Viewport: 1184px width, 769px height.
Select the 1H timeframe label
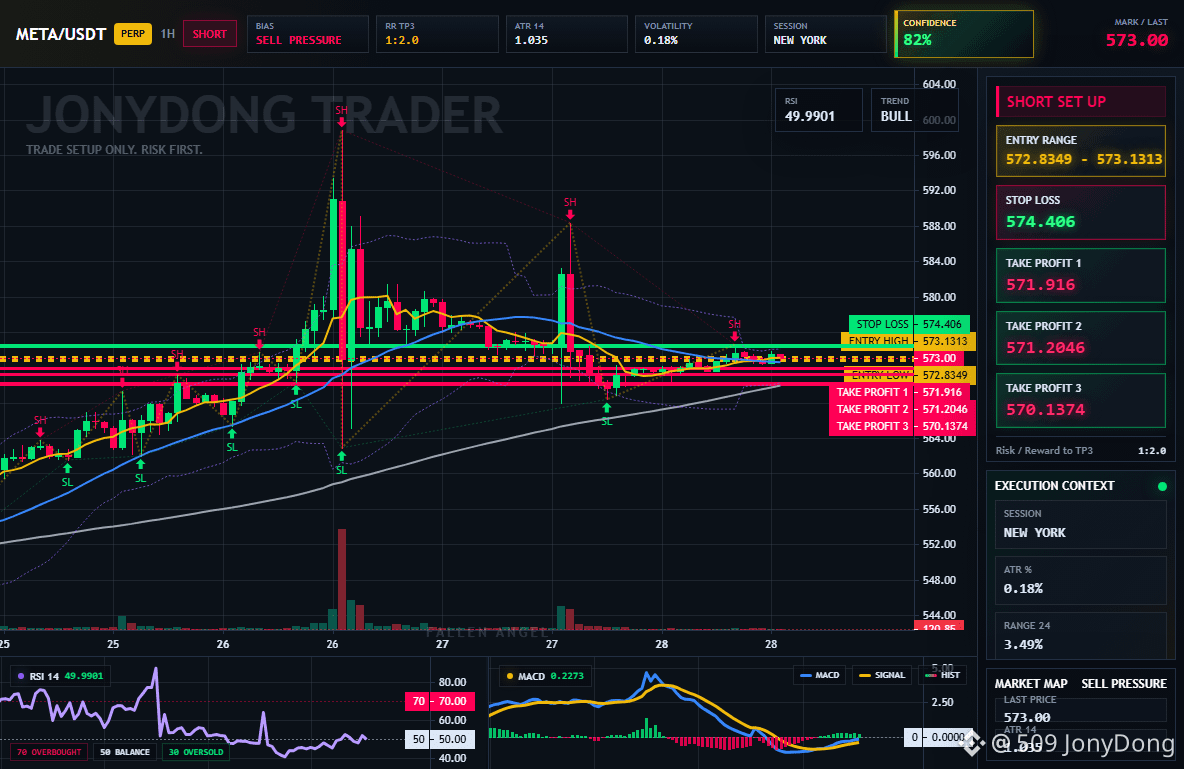click(168, 34)
